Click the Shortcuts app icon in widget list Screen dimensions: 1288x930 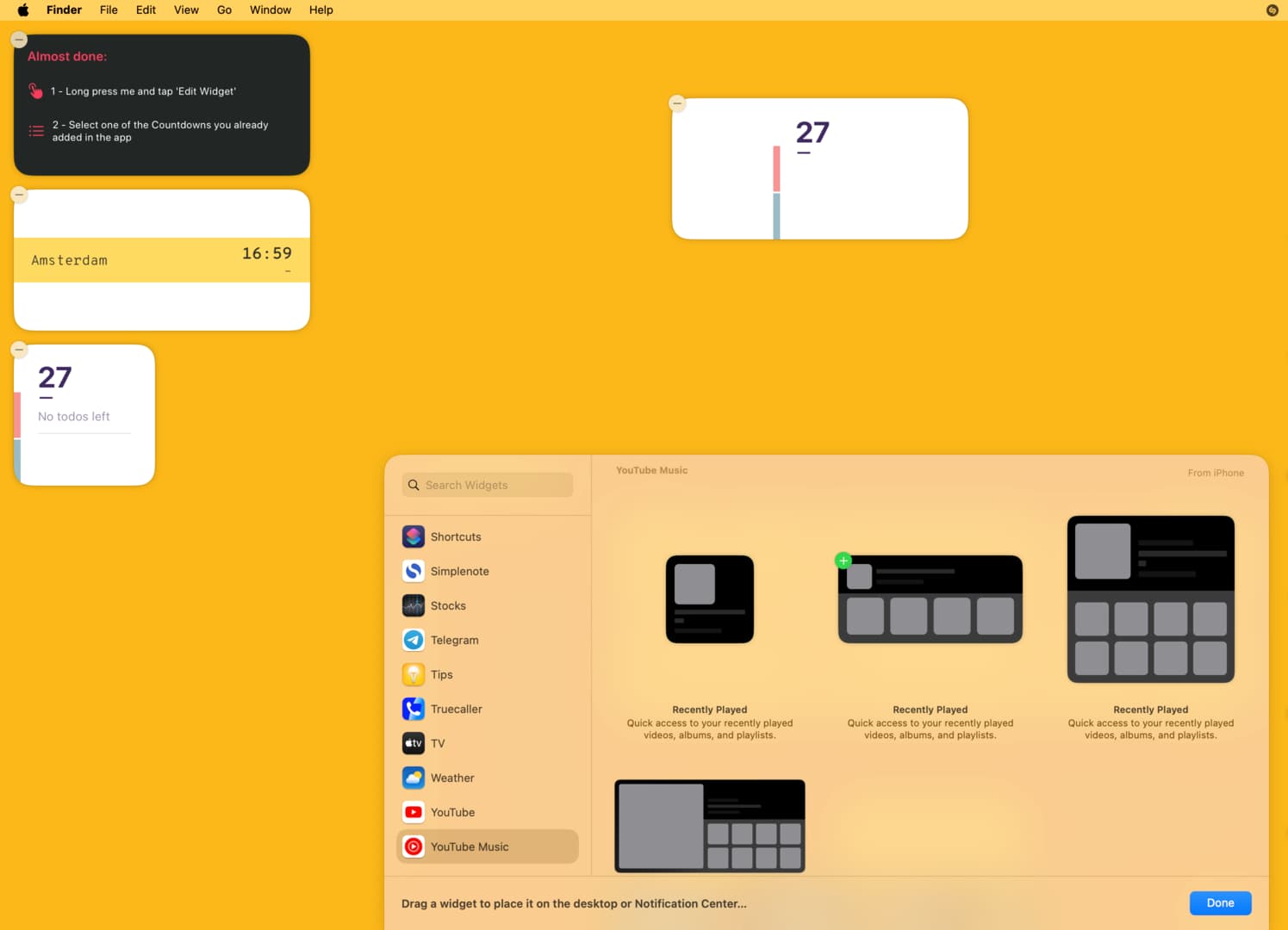[x=414, y=536]
